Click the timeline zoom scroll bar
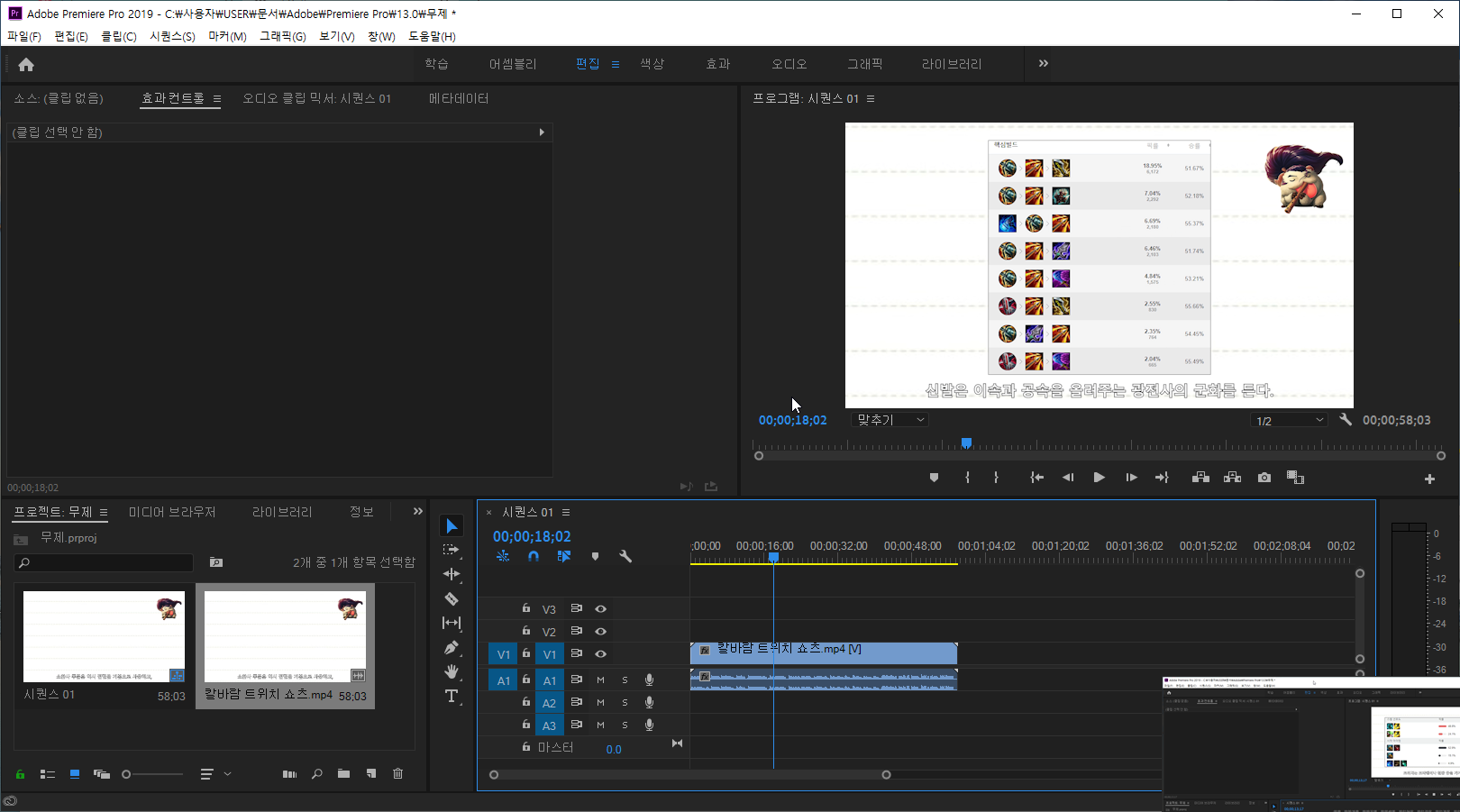 pos(689,774)
